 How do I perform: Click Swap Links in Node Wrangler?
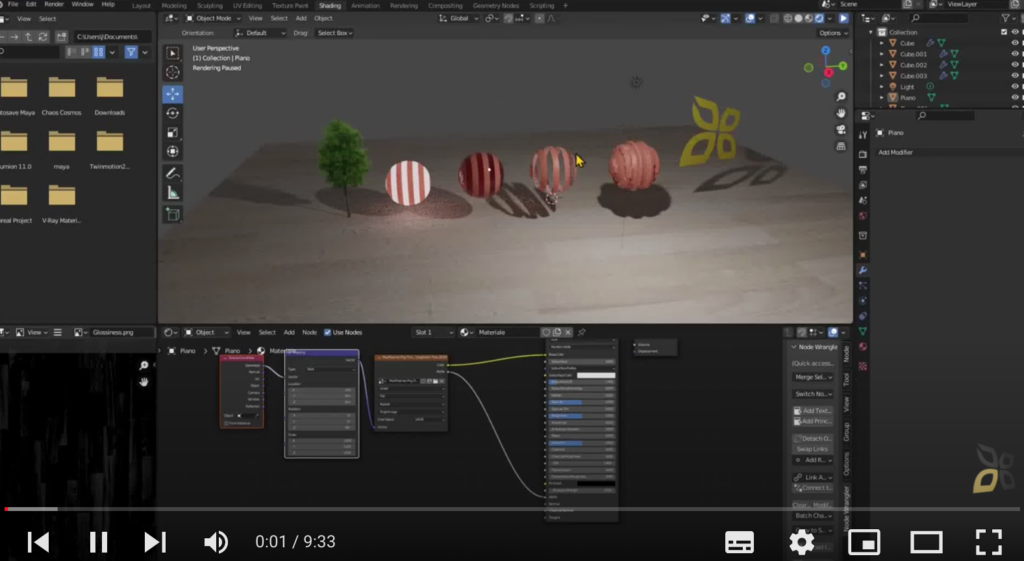(x=812, y=449)
